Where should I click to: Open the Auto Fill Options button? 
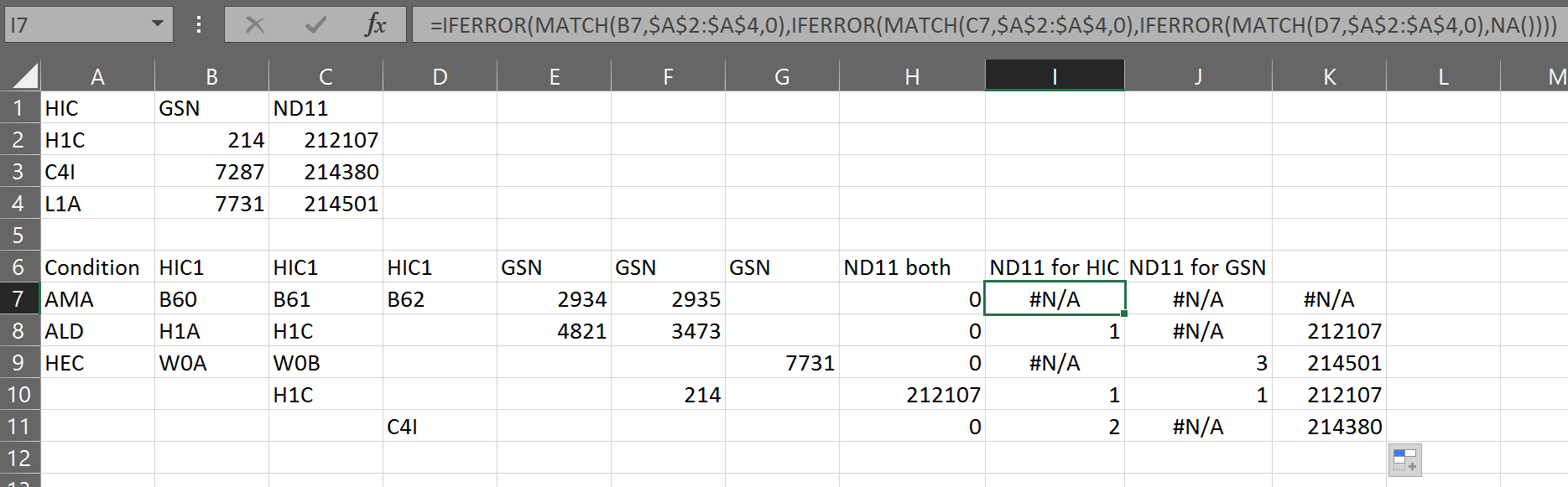(x=1404, y=459)
